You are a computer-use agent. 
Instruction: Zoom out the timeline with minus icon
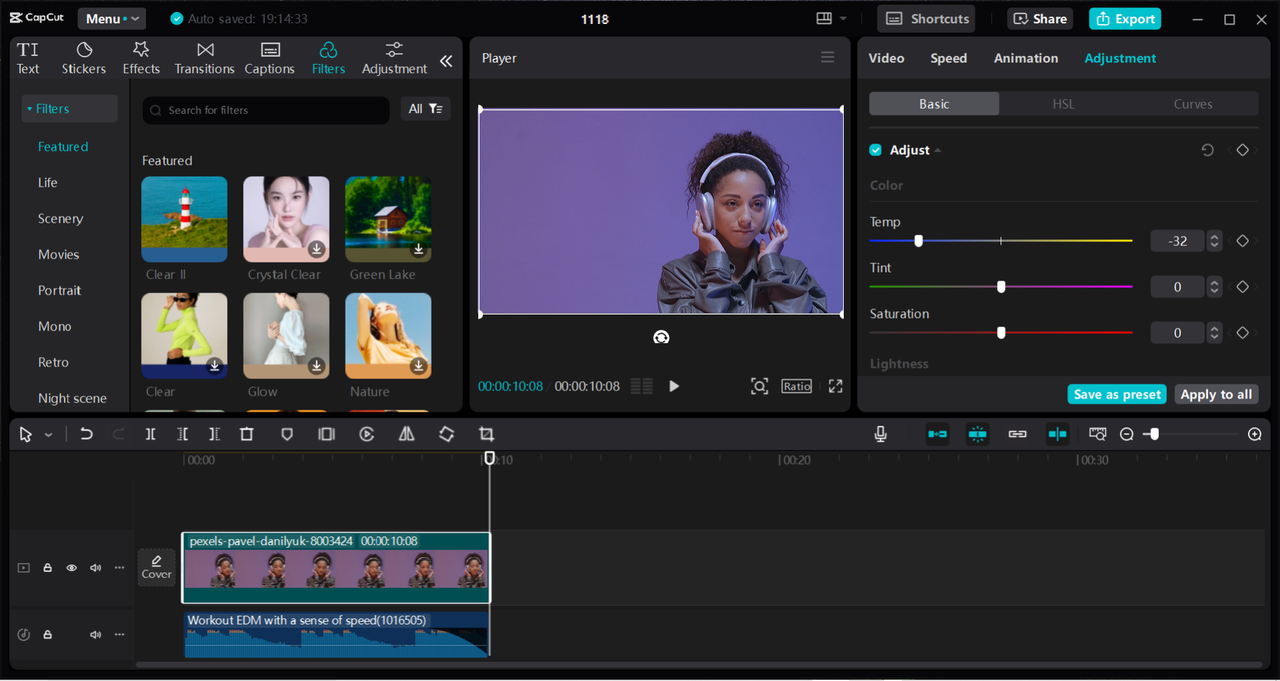tap(1127, 434)
